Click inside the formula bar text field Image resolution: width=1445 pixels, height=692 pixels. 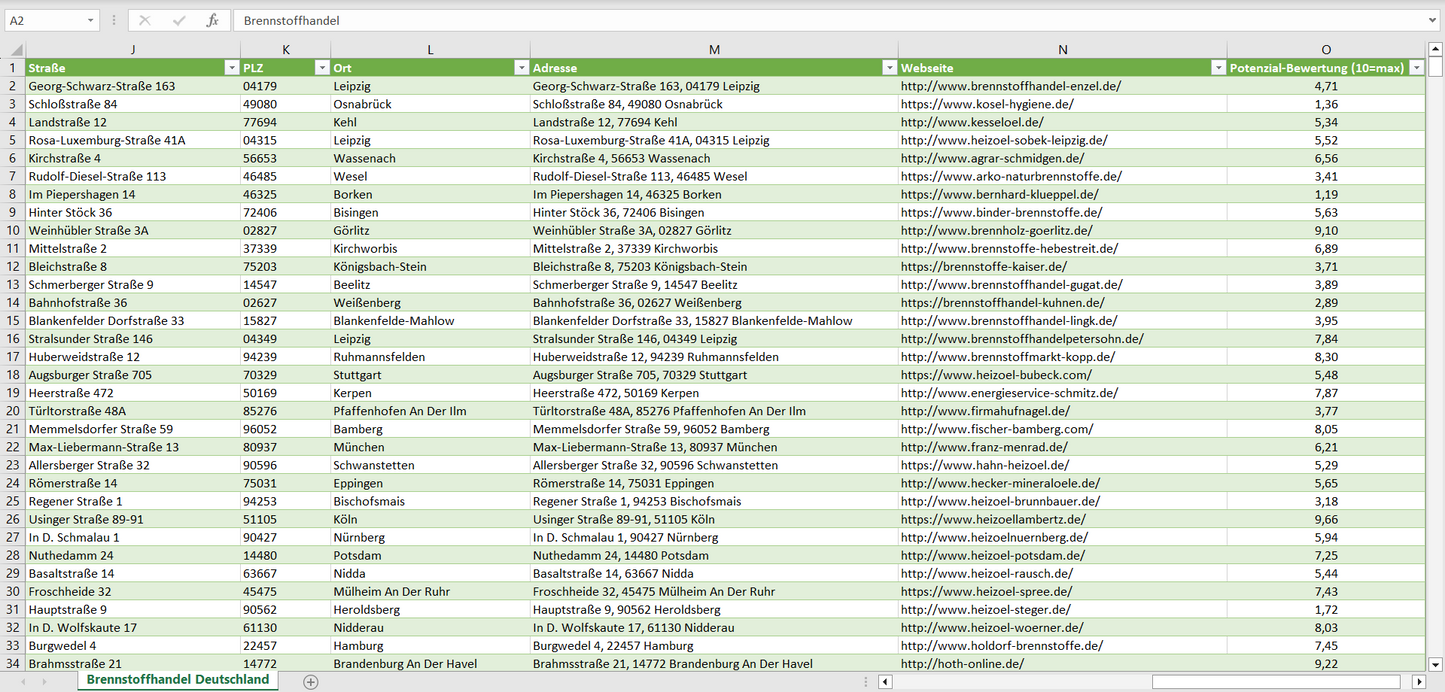[x=800, y=20]
